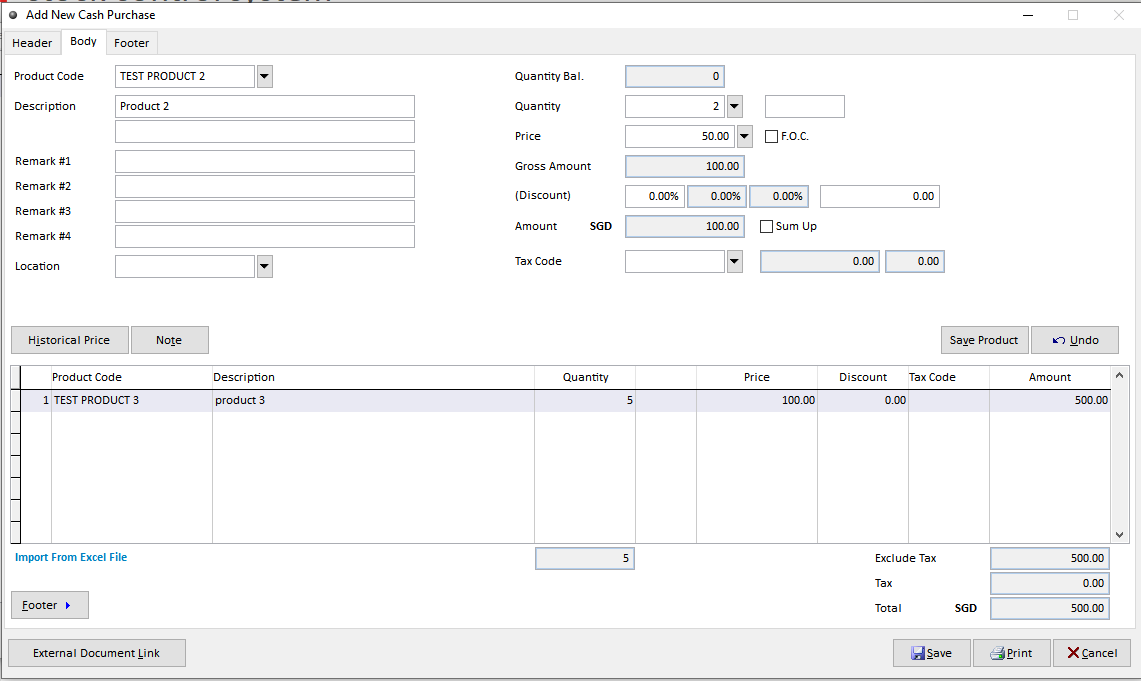
Task: Open the Product Code dropdown arrow
Action: tap(265, 76)
